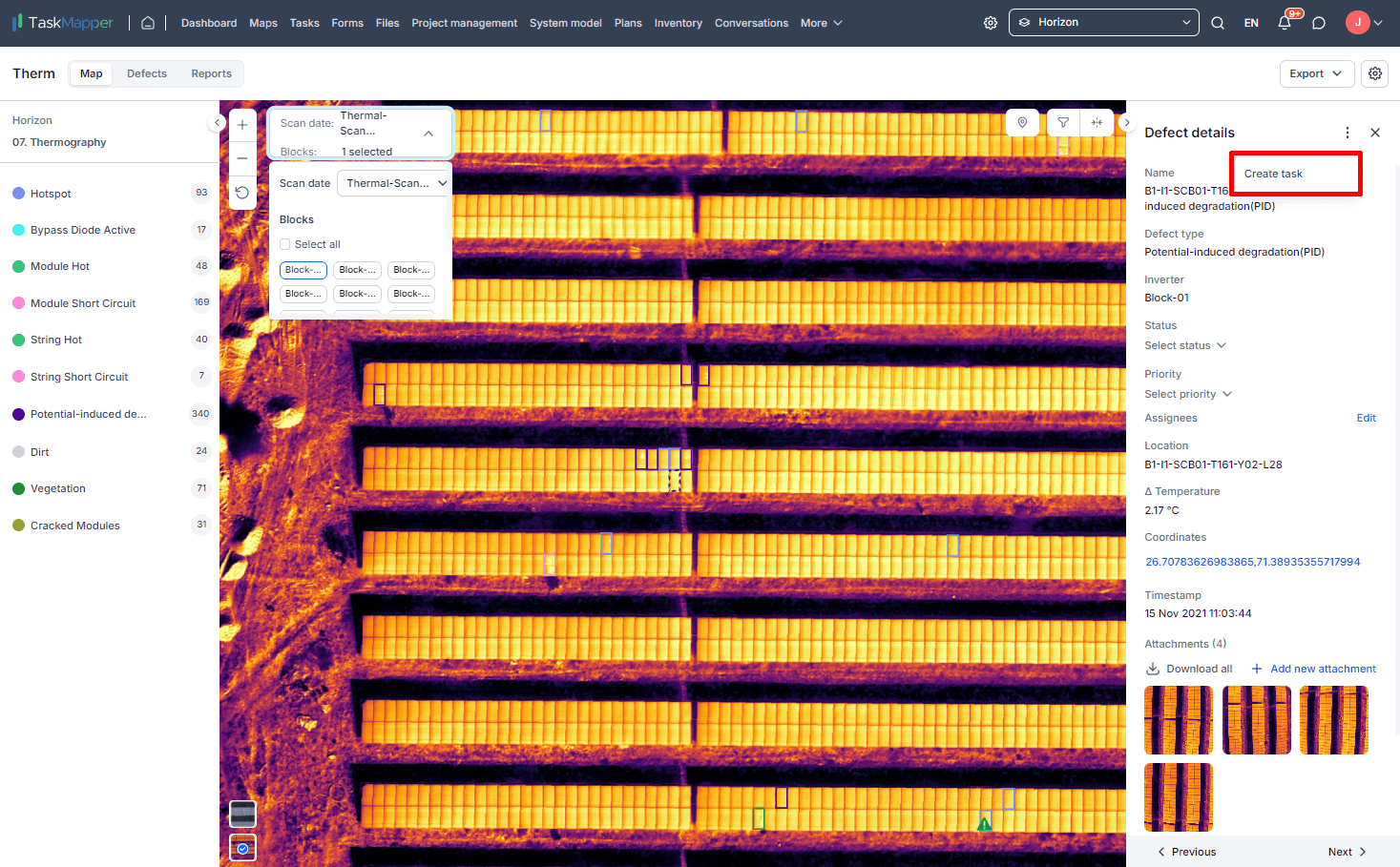Switch to the Defects tab
This screenshot has height=867, width=1400.
pyautogui.click(x=147, y=73)
